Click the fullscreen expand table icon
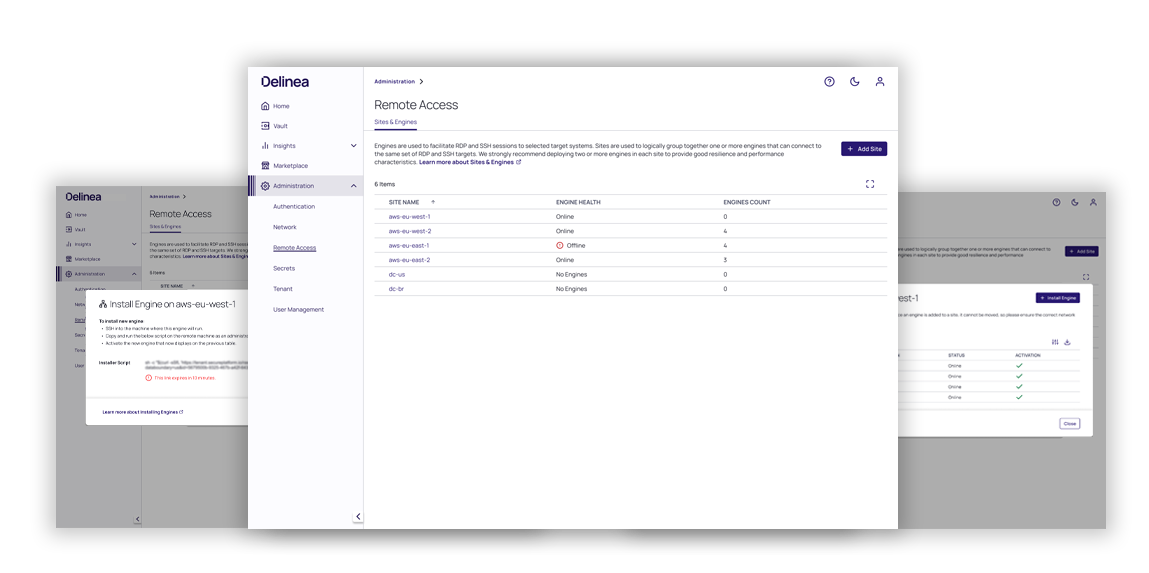The height and width of the screenshot is (573, 1149). 870,184
